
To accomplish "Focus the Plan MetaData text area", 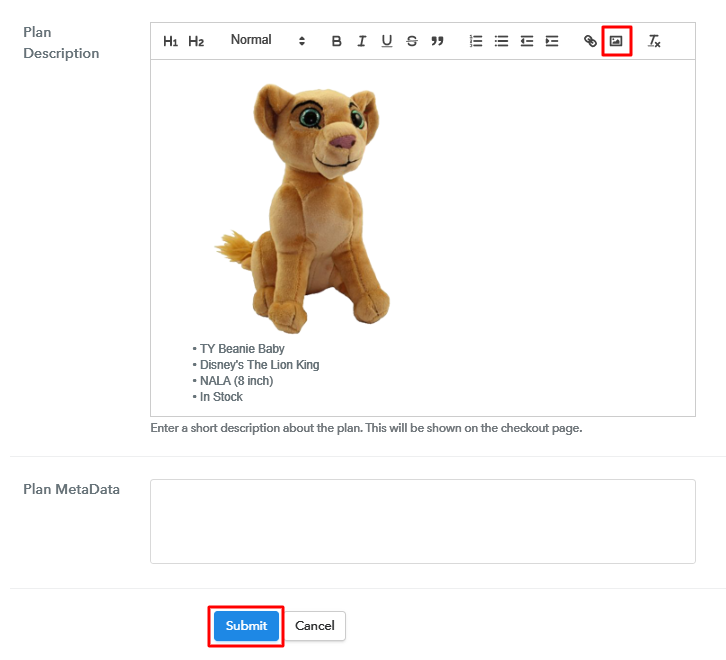I will tap(423, 522).
